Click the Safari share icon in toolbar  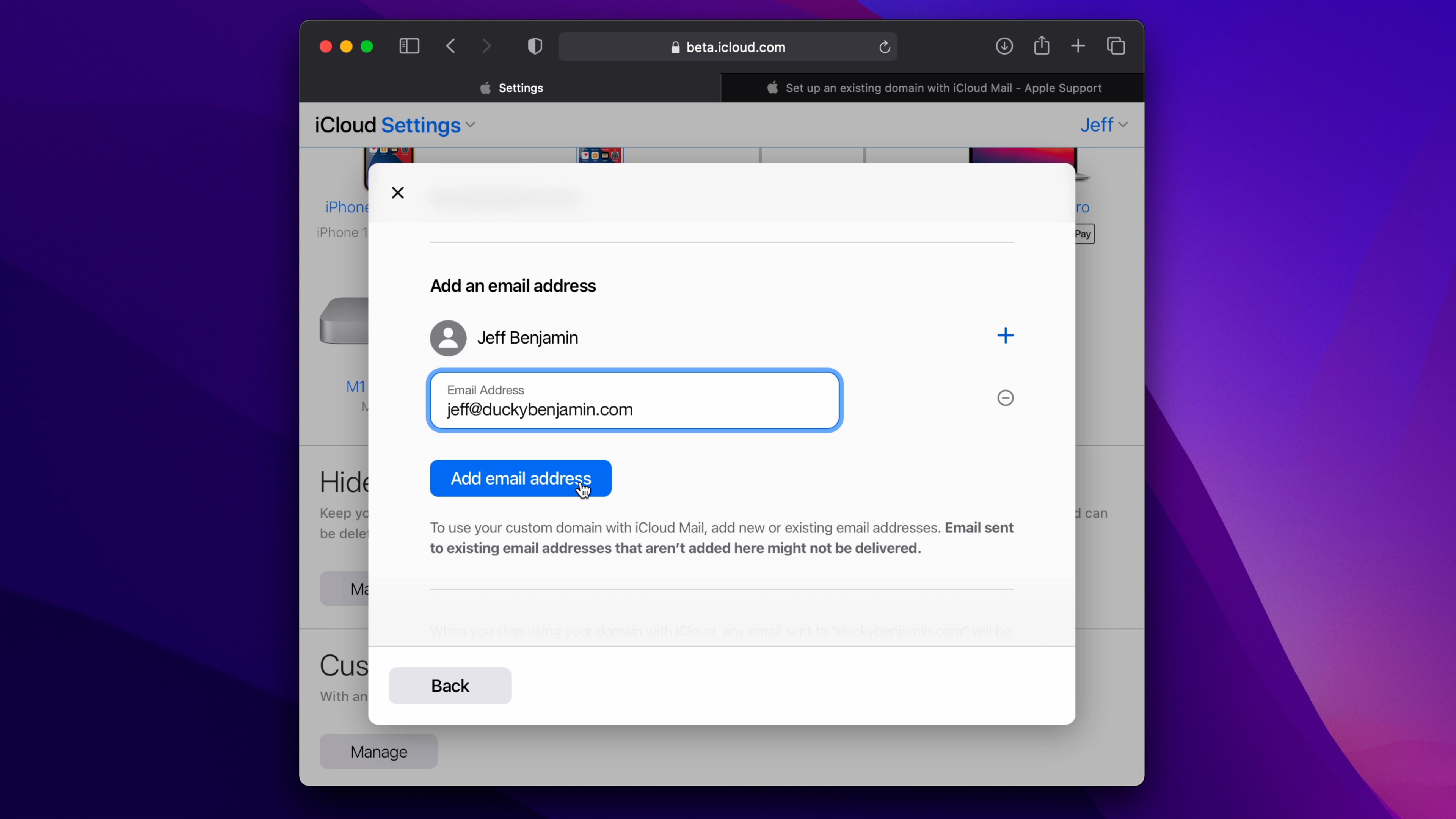pos(1041,46)
